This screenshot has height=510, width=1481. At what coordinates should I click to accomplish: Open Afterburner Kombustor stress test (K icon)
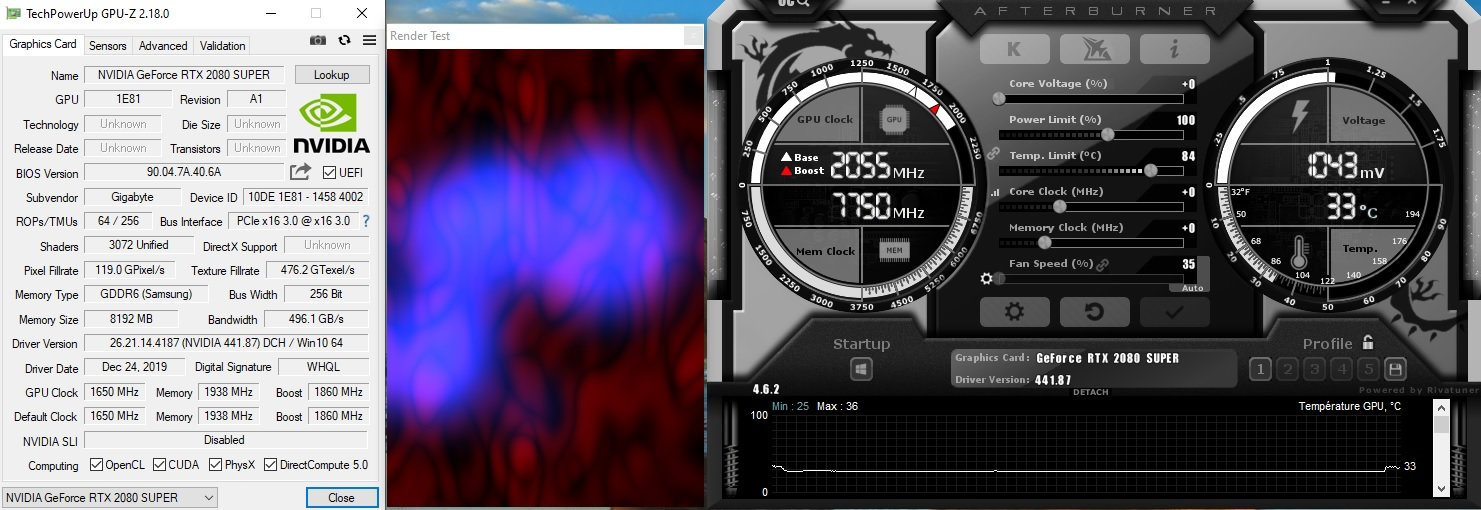click(x=1014, y=48)
